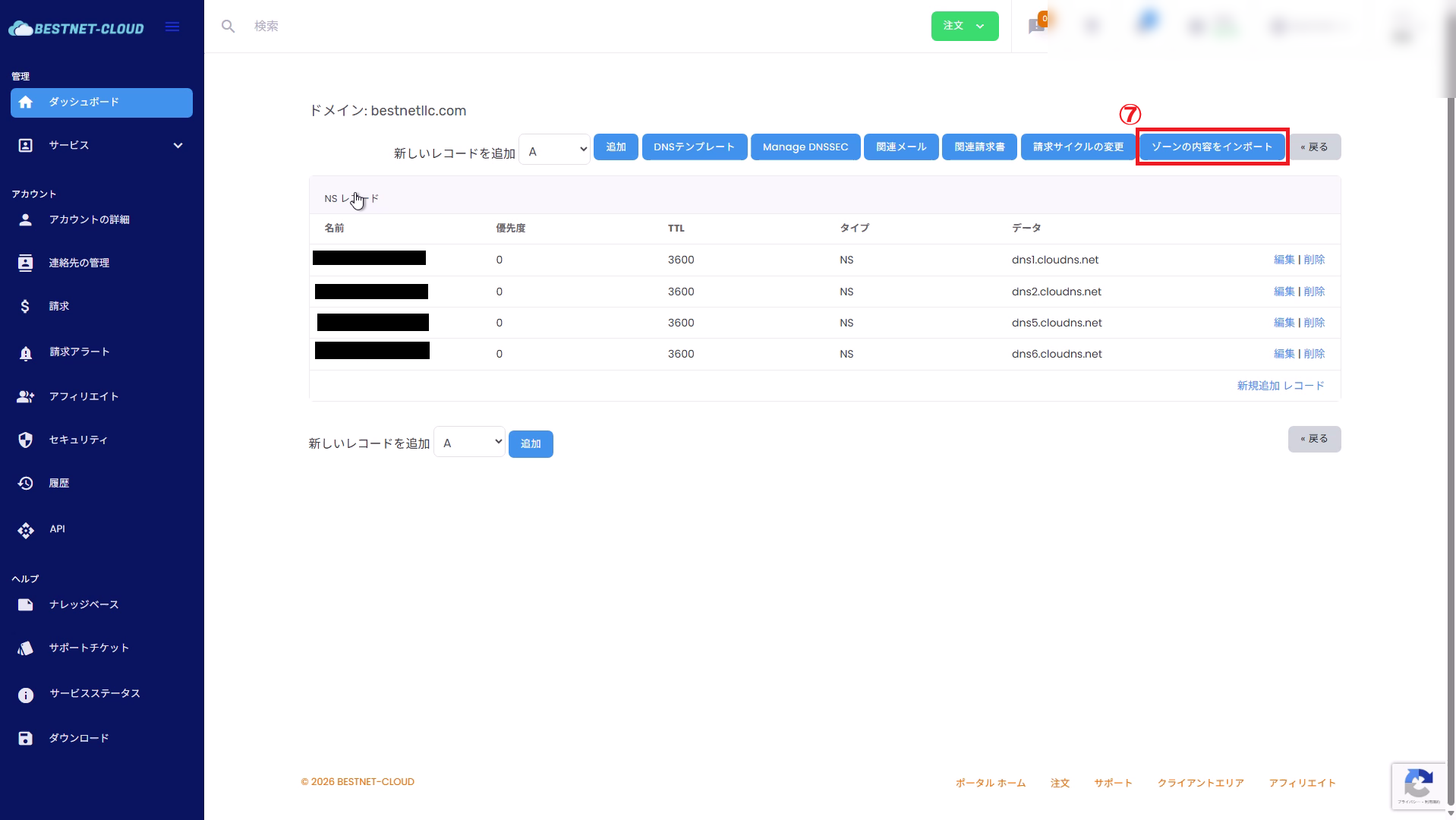Open the Security shield icon
The image size is (1456, 820).
click(x=26, y=440)
